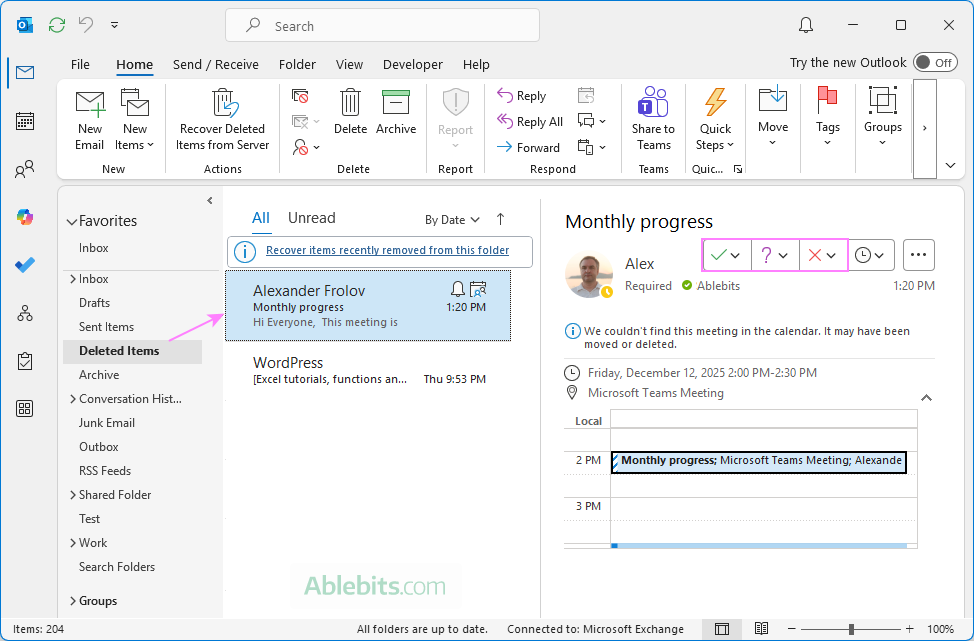974x641 pixels.
Task: Open Microsoft To Do from the sidebar
Action: [25, 265]
